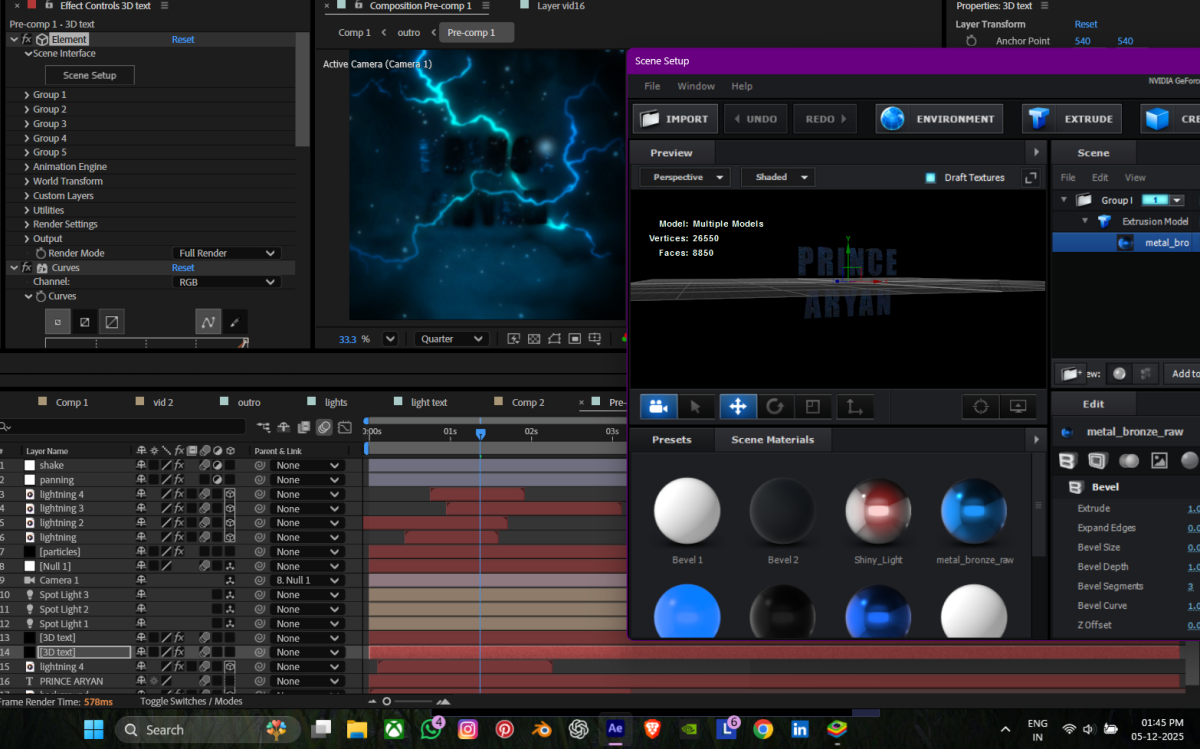This screenshot has width=1200, height=749.
Task: Click the Bevel 1 material sphere
Action: tap(687, 511)
